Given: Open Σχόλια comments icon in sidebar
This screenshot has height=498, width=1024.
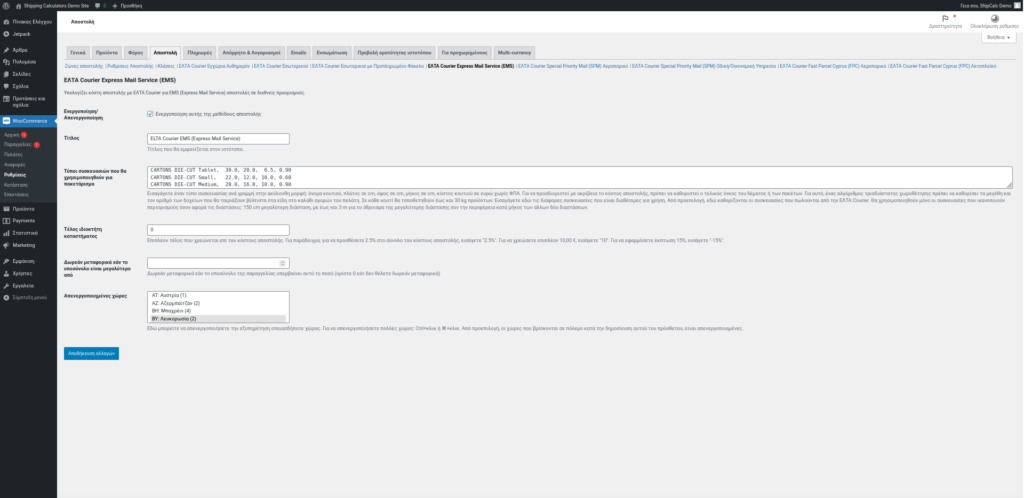Looking at the screenshot, I should pos(6,86).
